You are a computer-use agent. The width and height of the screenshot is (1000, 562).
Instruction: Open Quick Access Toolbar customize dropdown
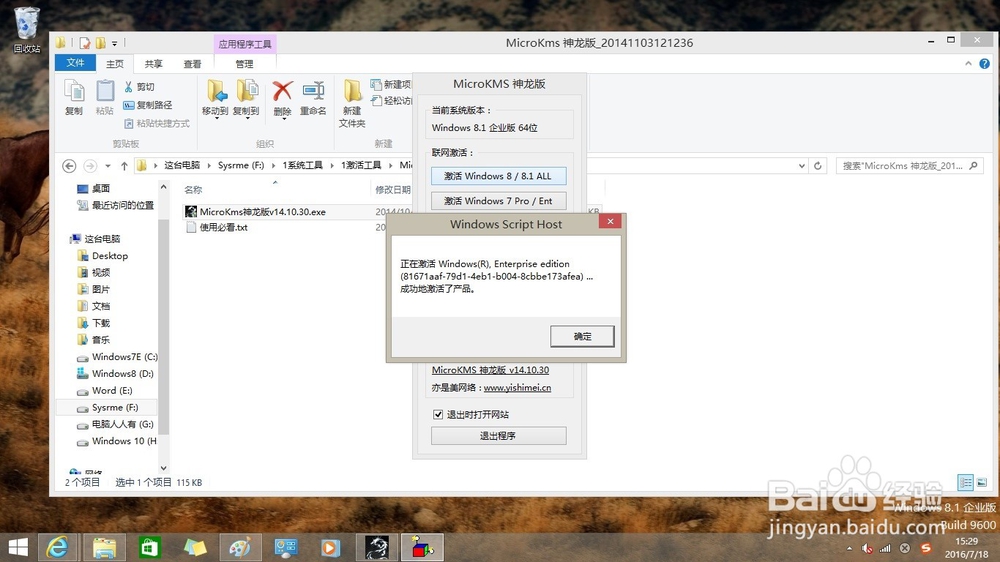tap(115, 43)
